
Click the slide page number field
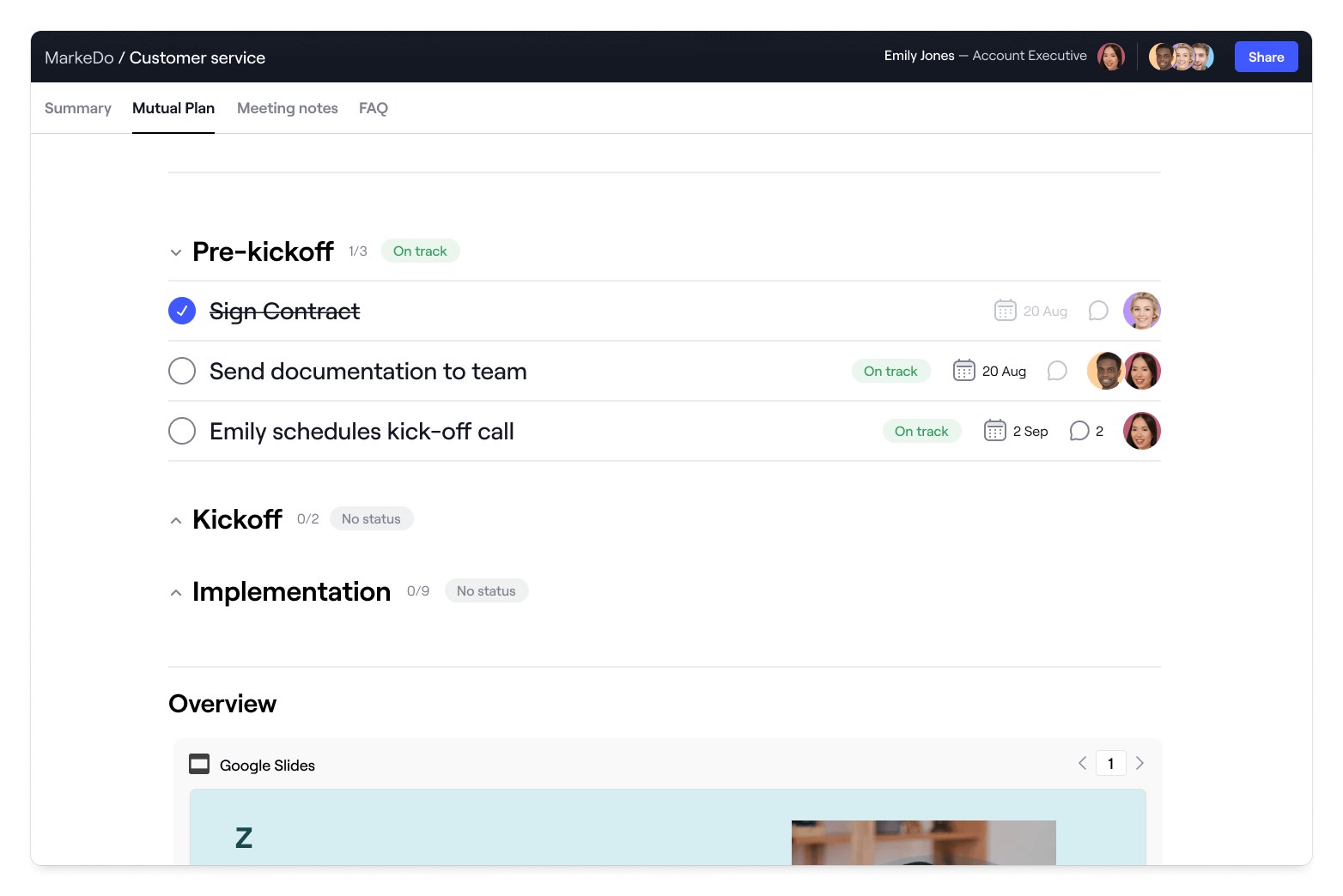1110,762
